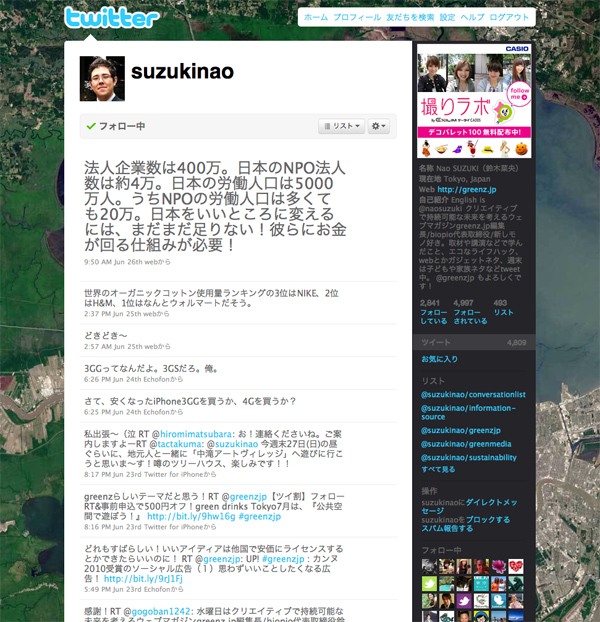Click the Godzilla dinosaur avatar
Screen dimensions: 600x622
tap(516, 584)
